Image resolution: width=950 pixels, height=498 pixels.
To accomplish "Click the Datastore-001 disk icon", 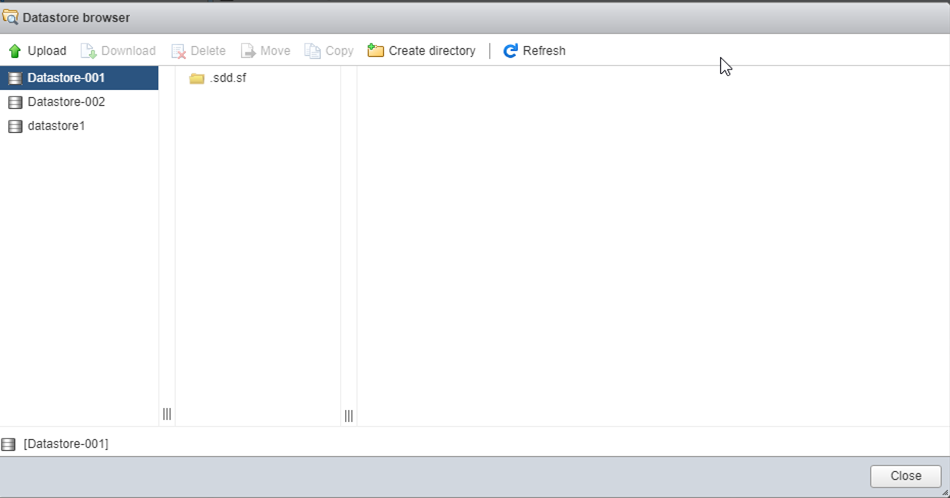I will click(x=15, y=78).
